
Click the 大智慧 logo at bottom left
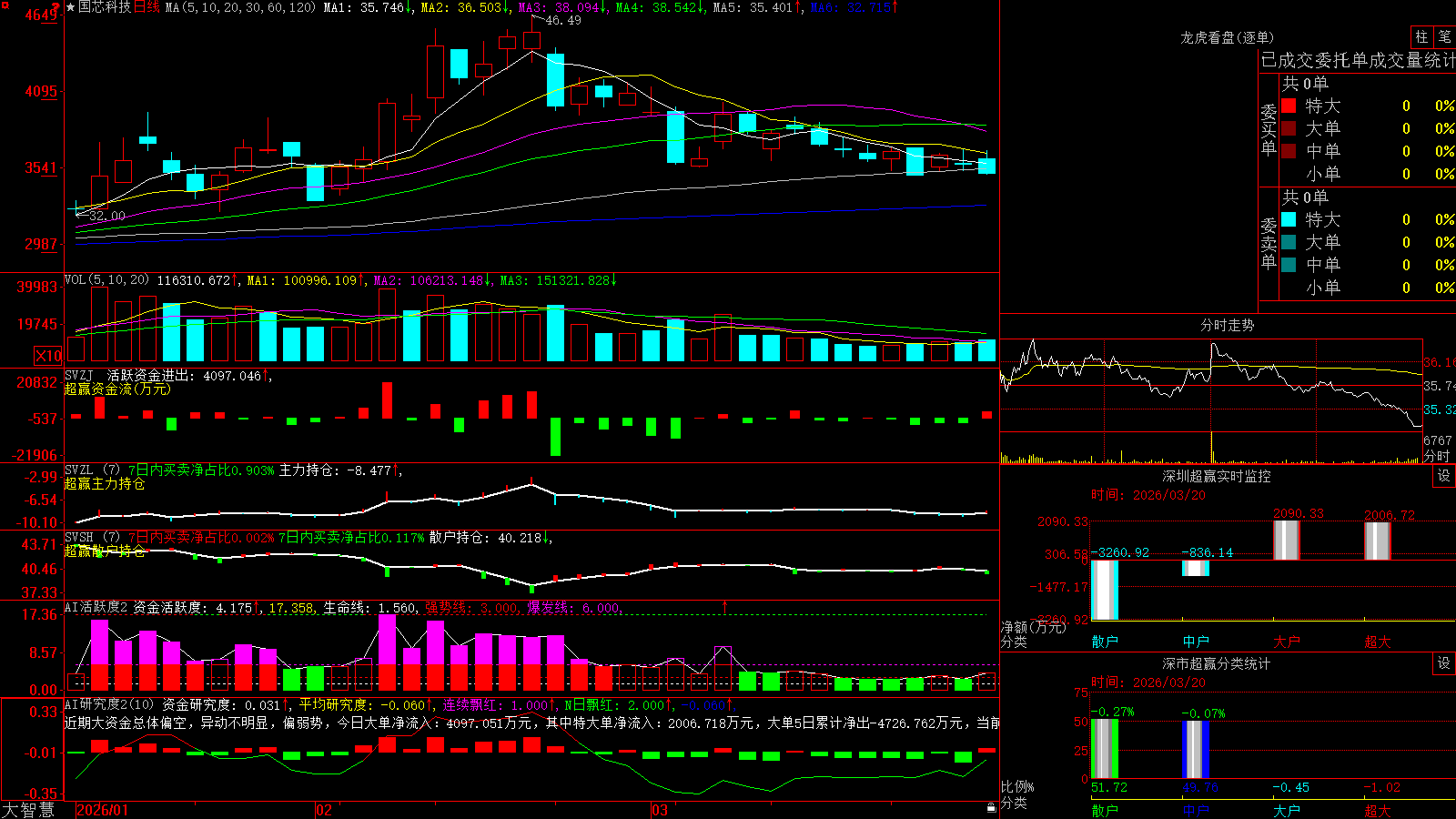pyautogui.click(x=28, y=810)
